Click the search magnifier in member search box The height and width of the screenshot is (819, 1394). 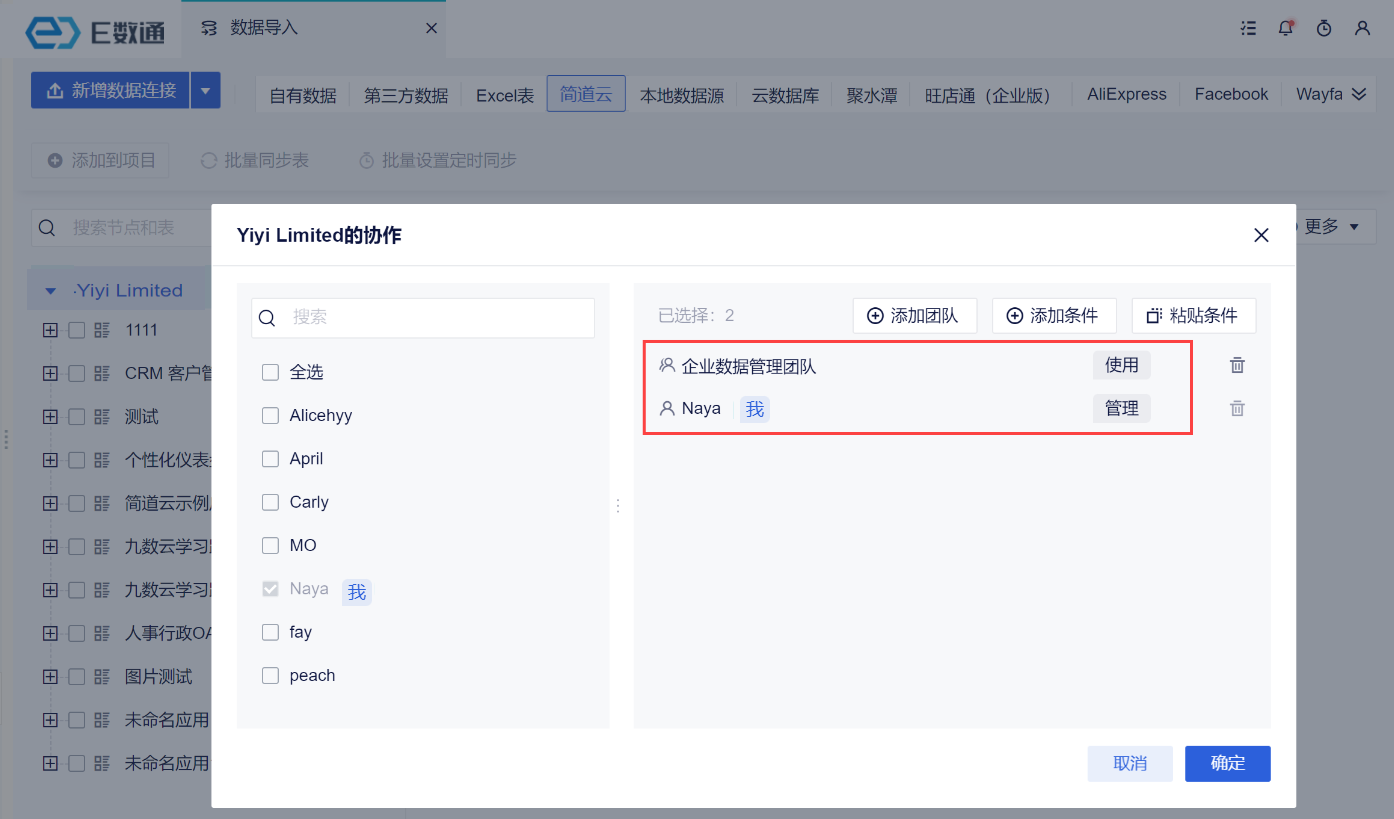(267, 318)
